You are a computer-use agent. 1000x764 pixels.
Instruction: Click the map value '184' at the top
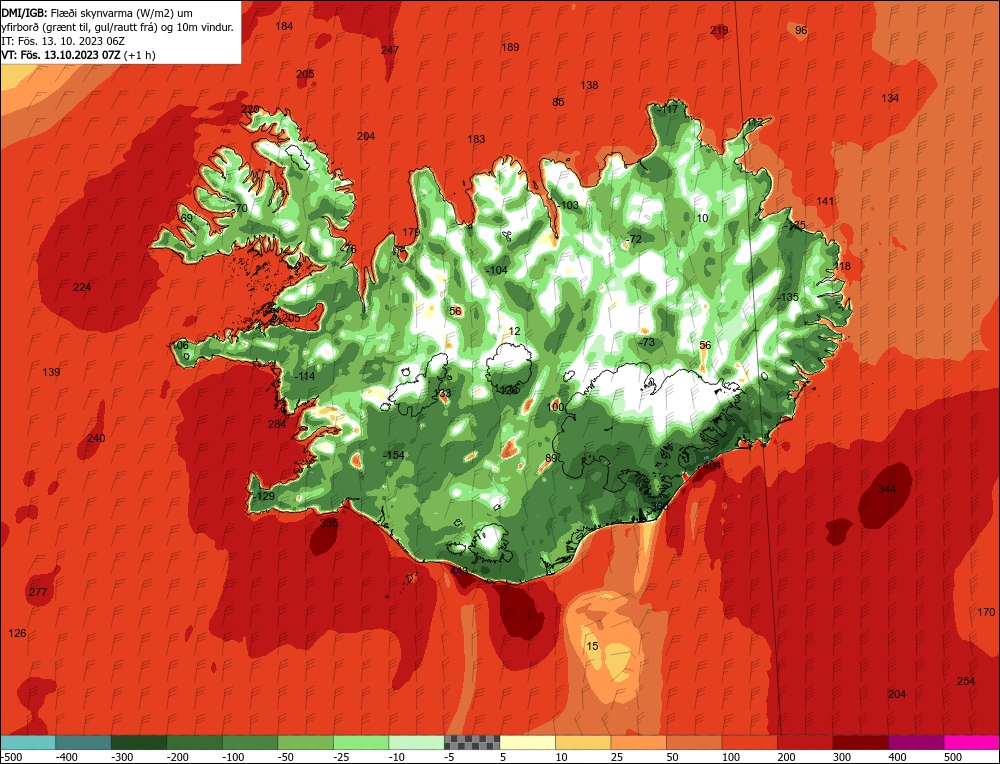pos(284,26)
